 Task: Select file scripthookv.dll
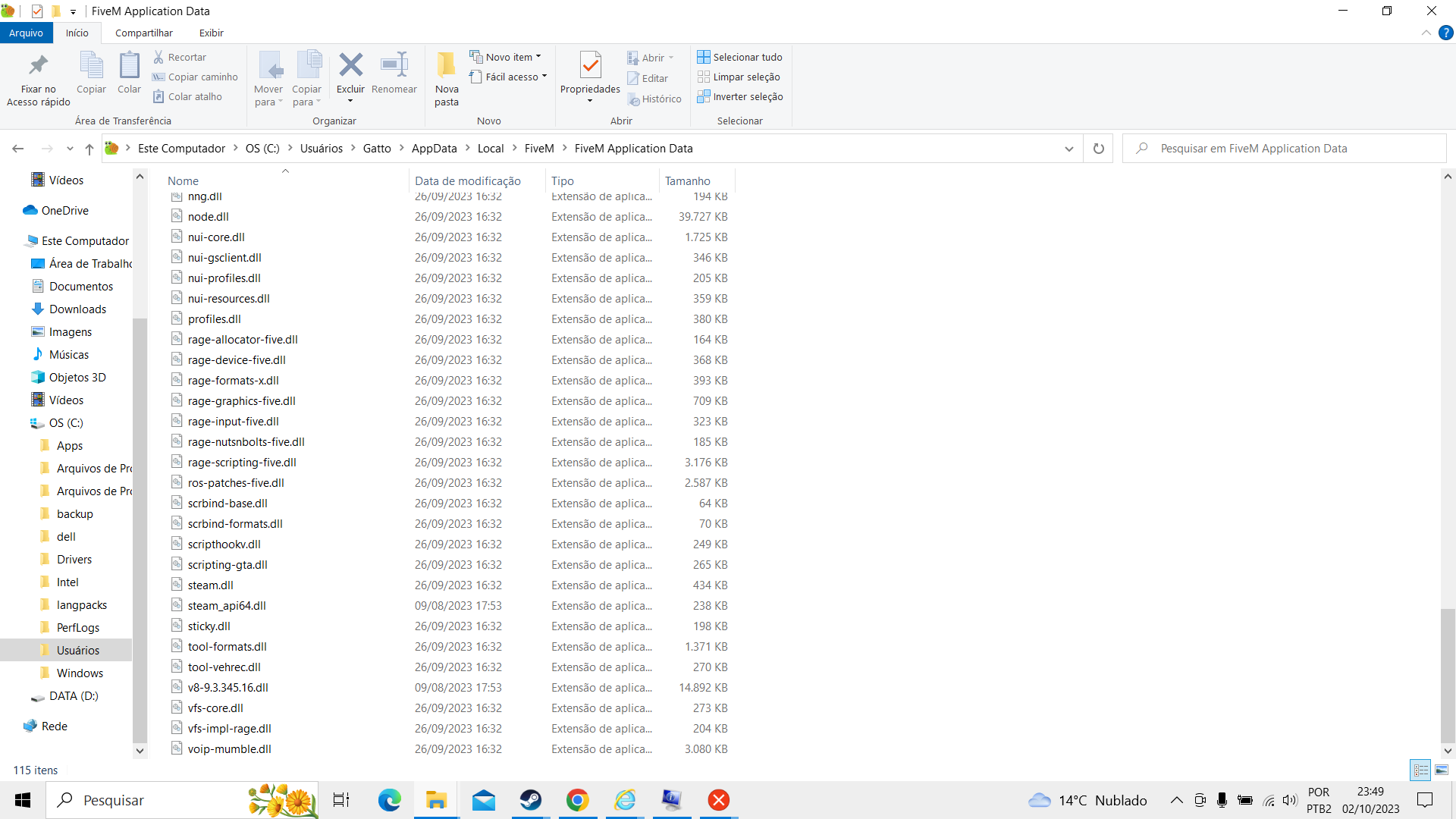[x=224, y=544]
